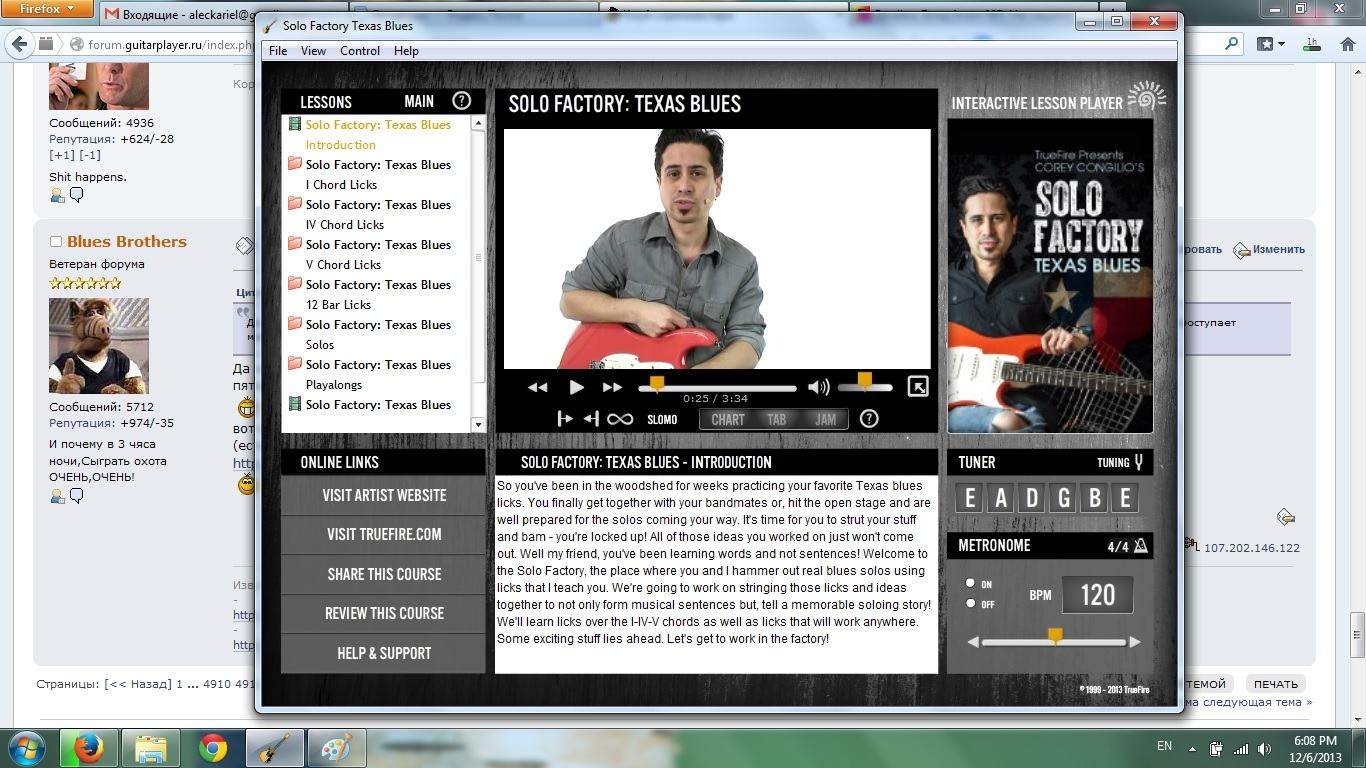Screen dimensions: 1366x768
Task: Set loop end point marker icon
Action: click(x=591, y=419)
